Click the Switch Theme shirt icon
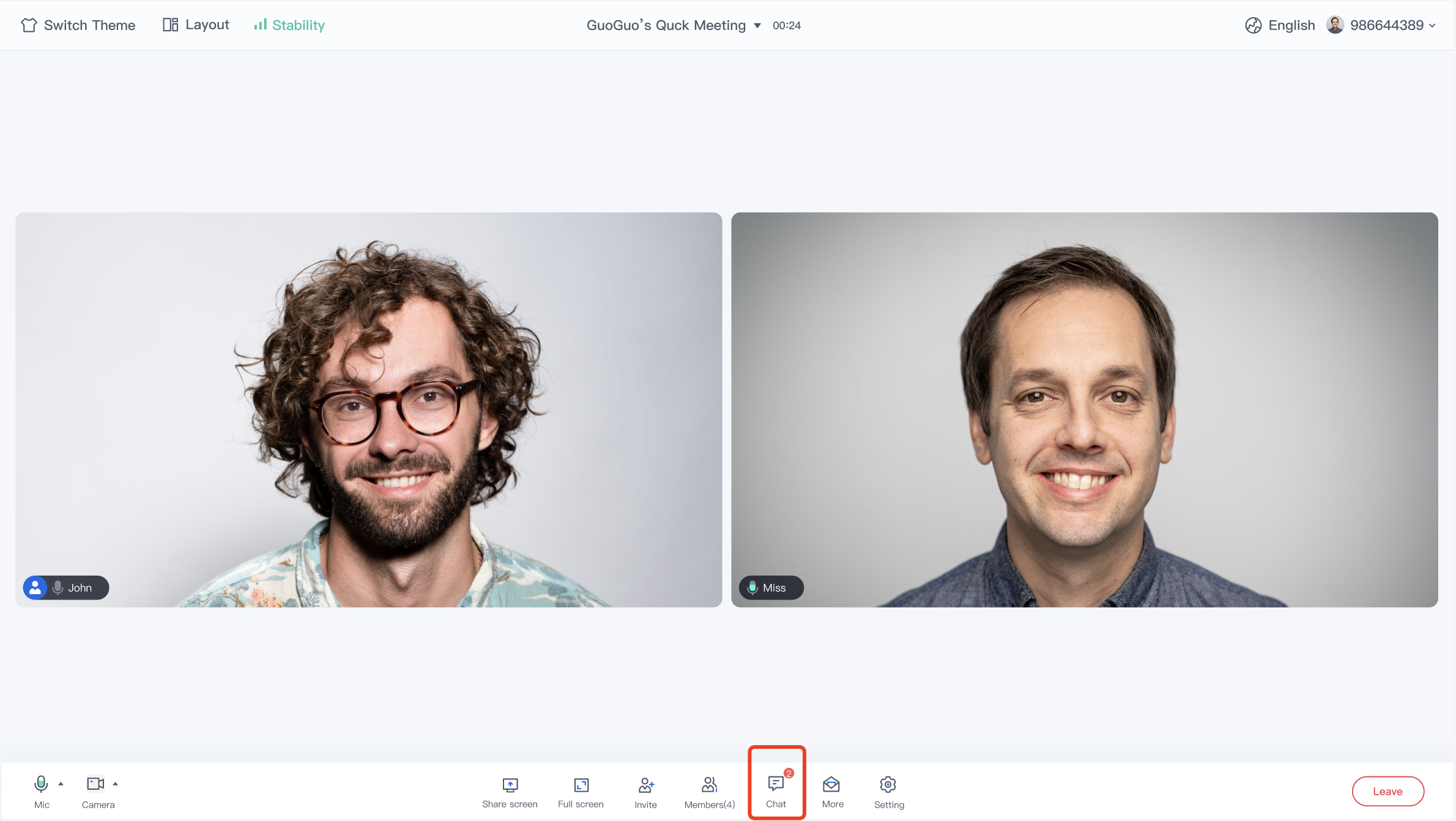Image resolution: width=1456 pixels, height=821 pixels. point(29,25)
